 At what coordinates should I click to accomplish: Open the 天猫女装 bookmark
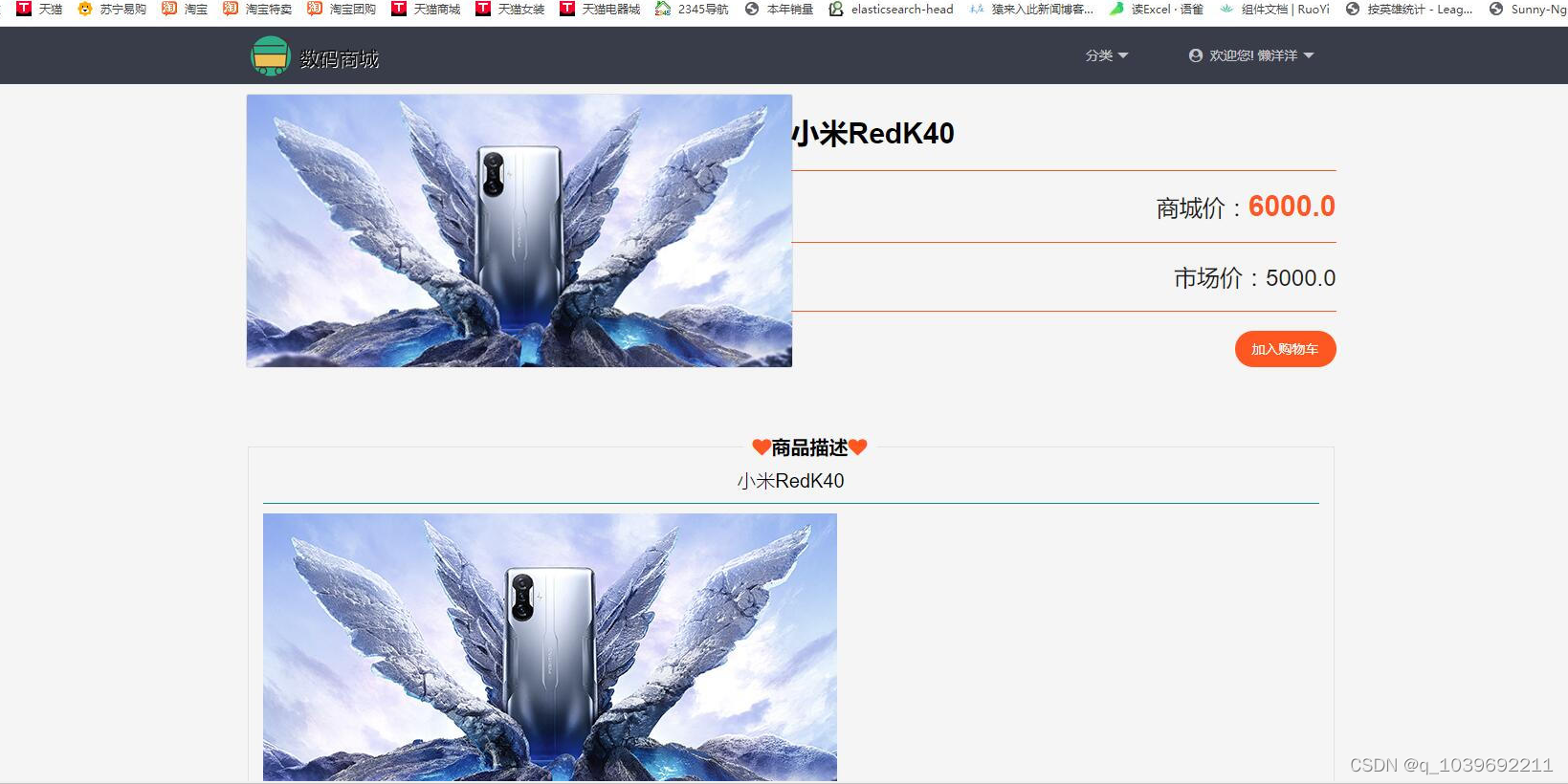[x=510, y=9]
